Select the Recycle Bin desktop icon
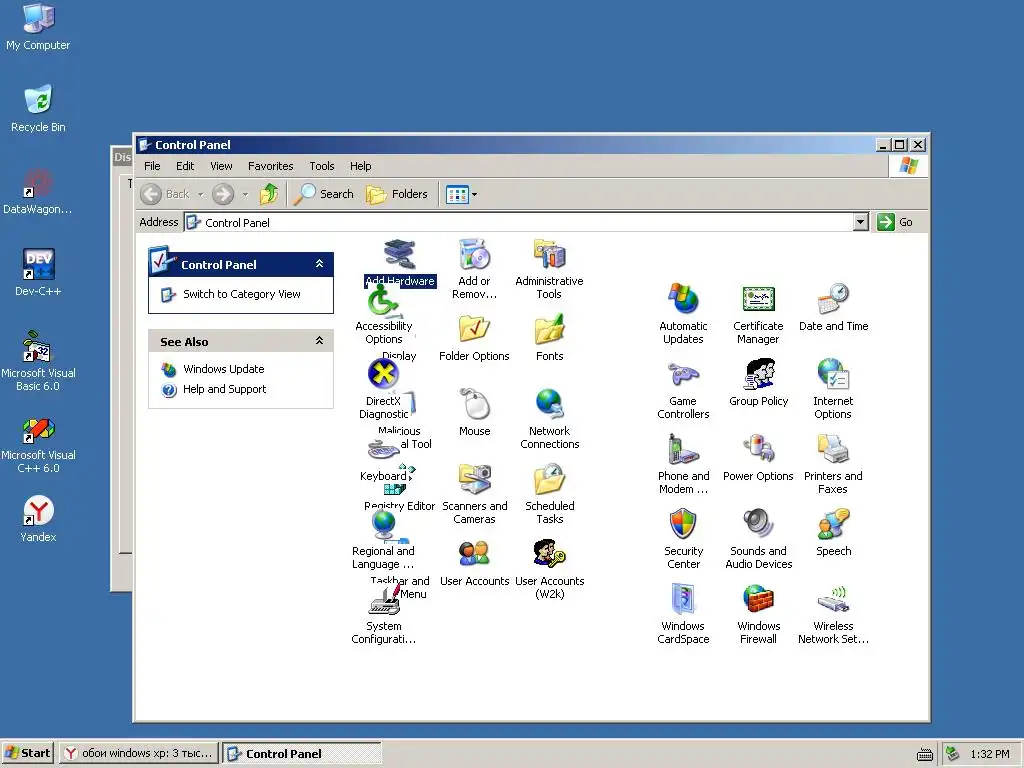1024x768 pixels. point(38,108)
